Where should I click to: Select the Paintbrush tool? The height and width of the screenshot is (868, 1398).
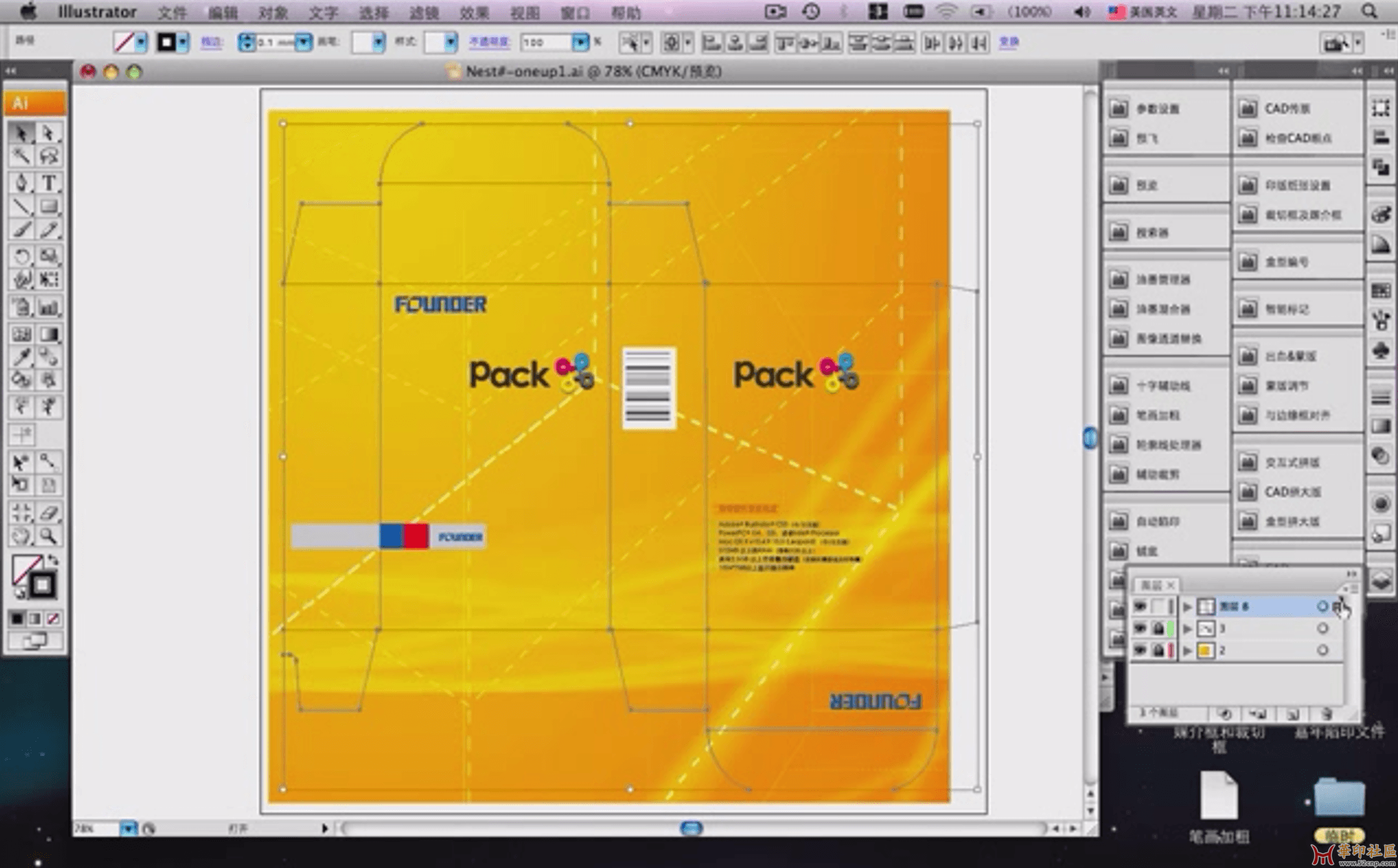click(x=21, y=229)
